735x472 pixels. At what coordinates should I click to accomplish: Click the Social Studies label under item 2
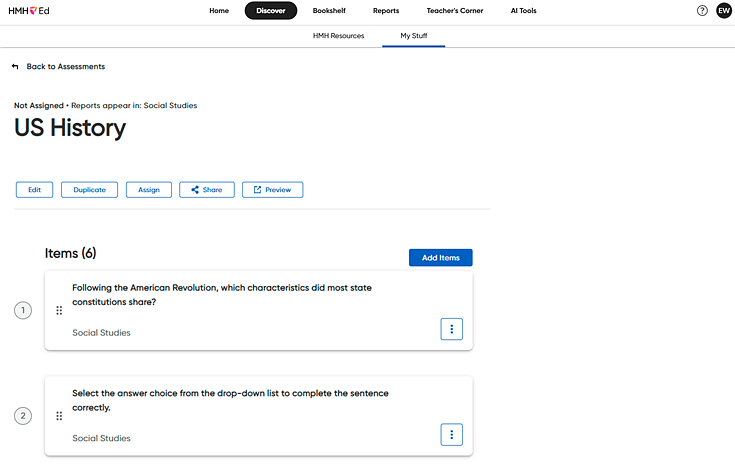click(x=101, y=438)
